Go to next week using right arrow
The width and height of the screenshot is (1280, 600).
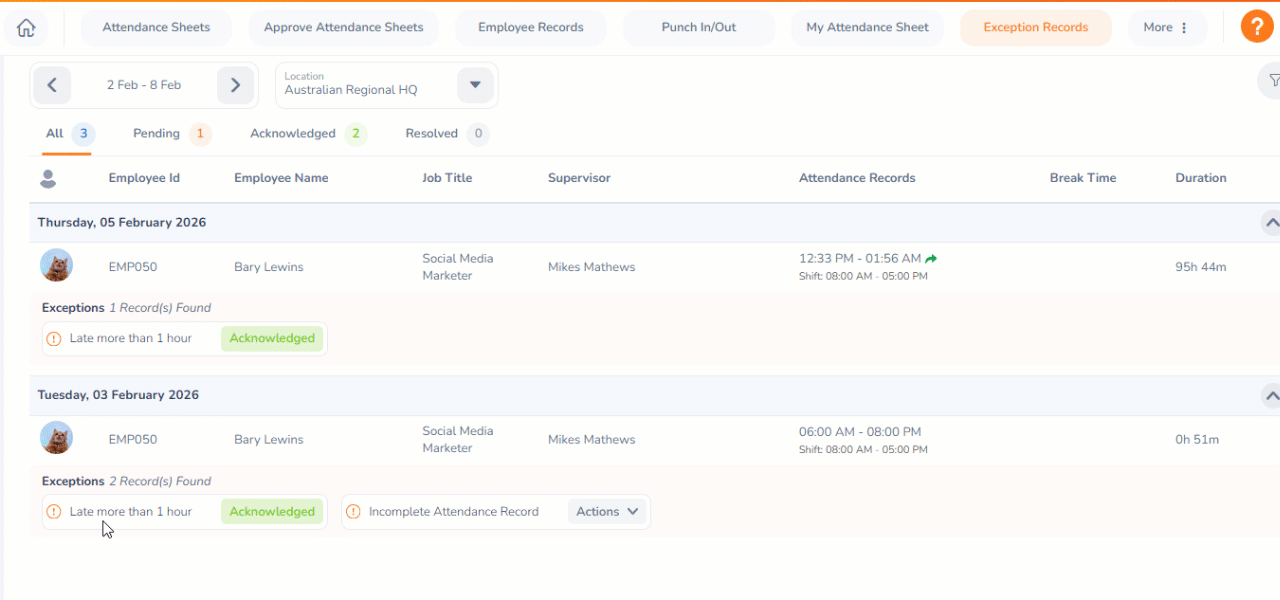[235, 85]
